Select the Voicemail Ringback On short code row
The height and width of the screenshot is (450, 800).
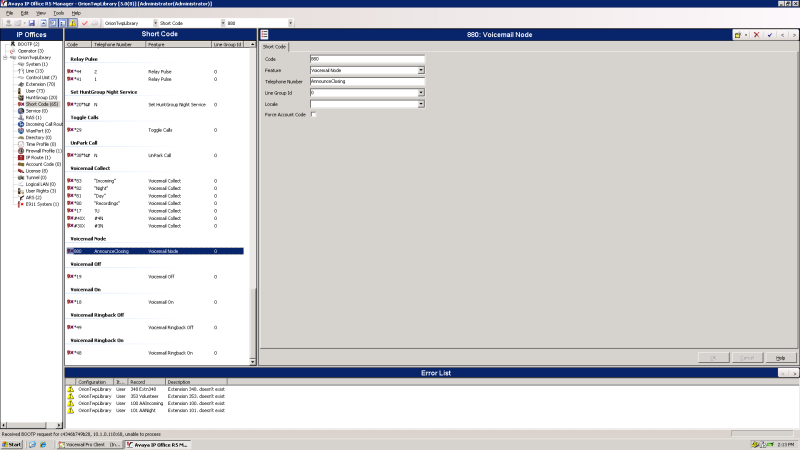[x=155, y=353]
